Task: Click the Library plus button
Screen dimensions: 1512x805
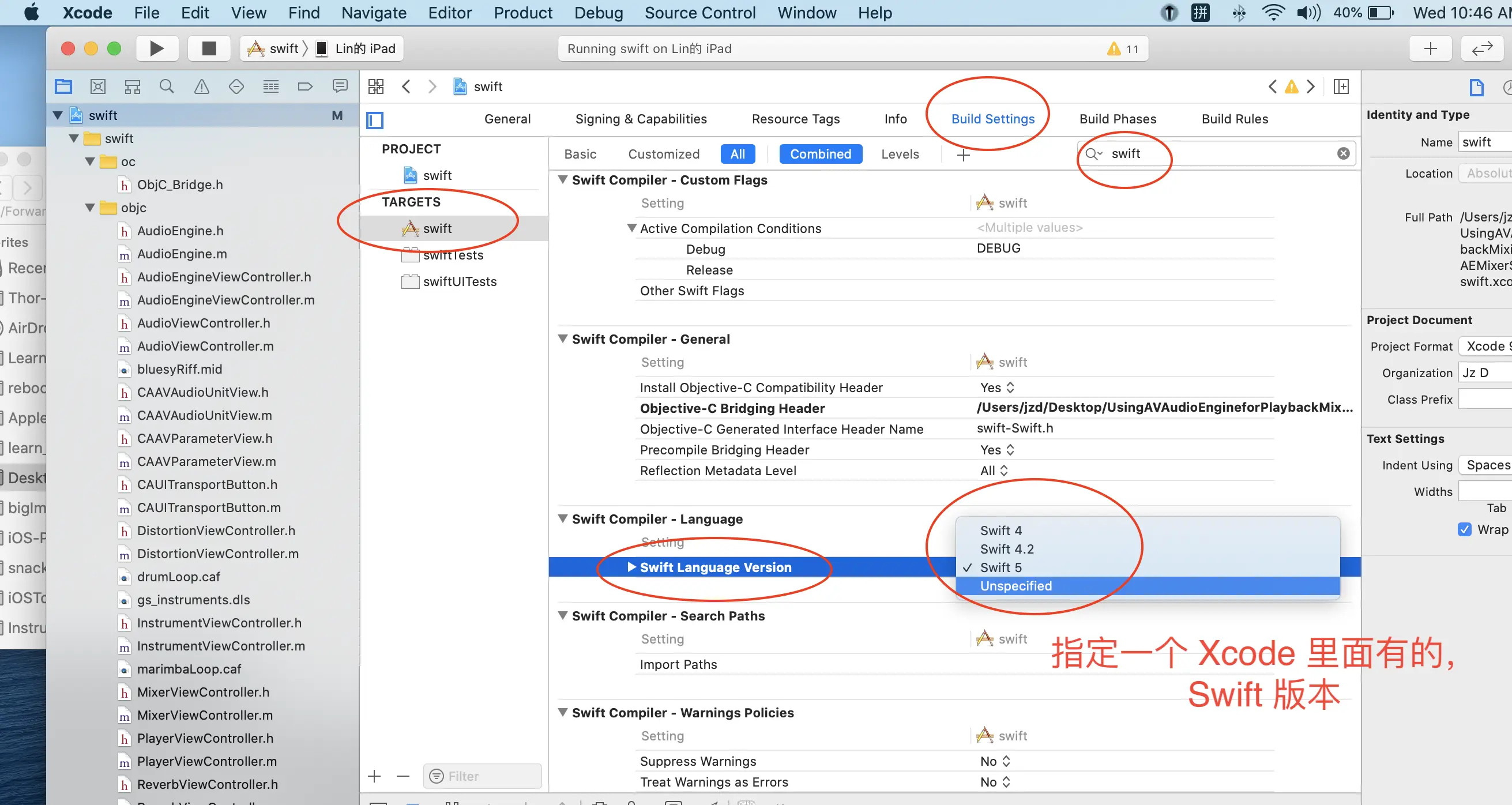Action: [1430, 48]
